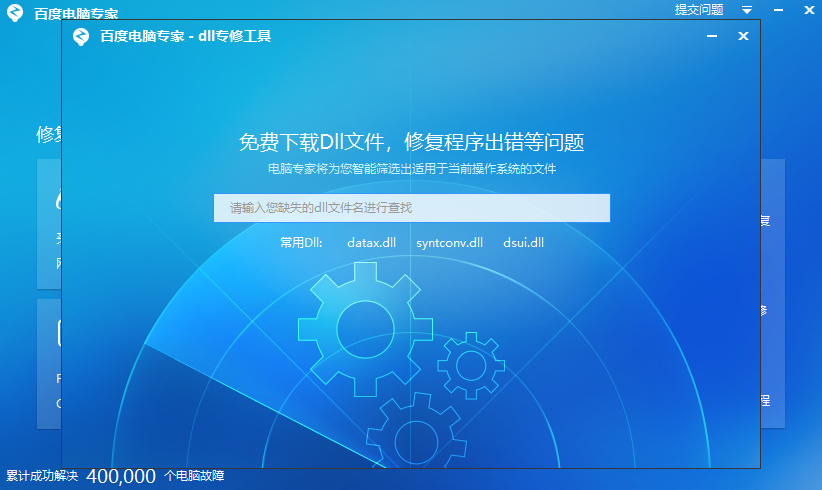Select the common dll syntconv.dll
The image size is (822, 490).
coord(449,243)
